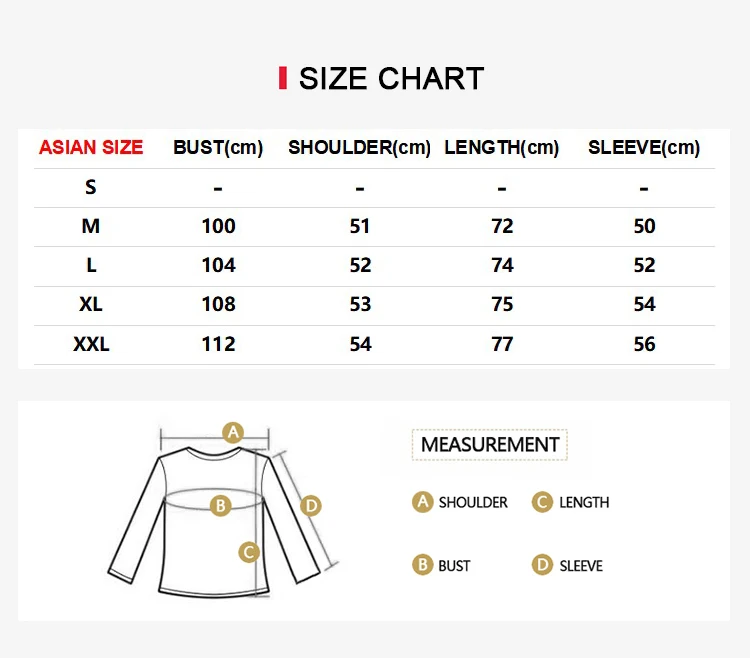
Task: Click the MEASUREMENT dotted label box
Action: [490, 445]
